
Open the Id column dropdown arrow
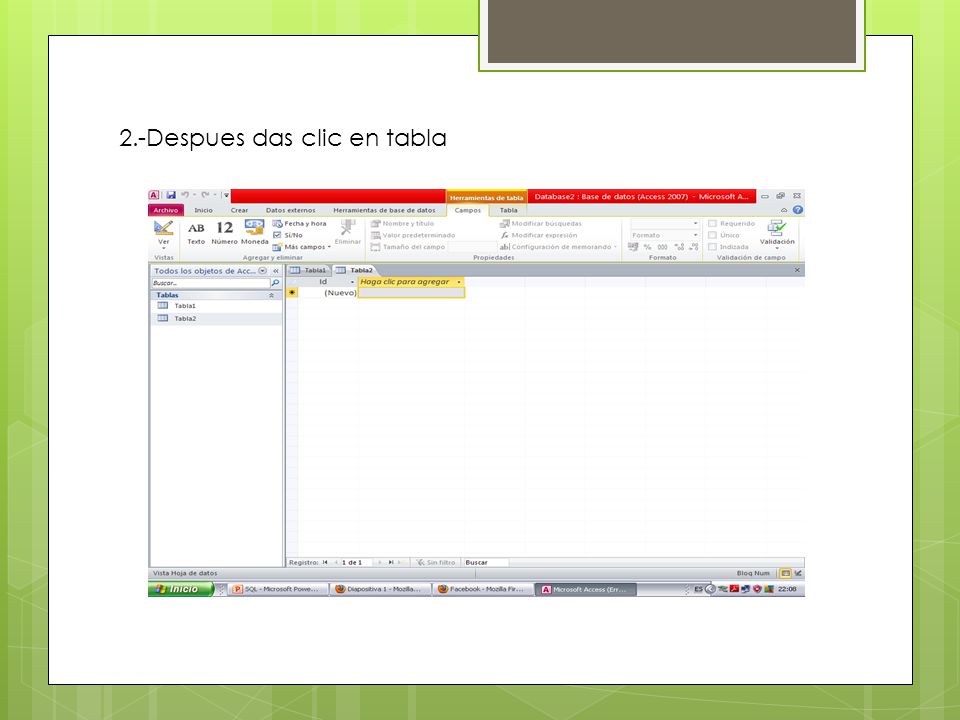tap(352, 282)
